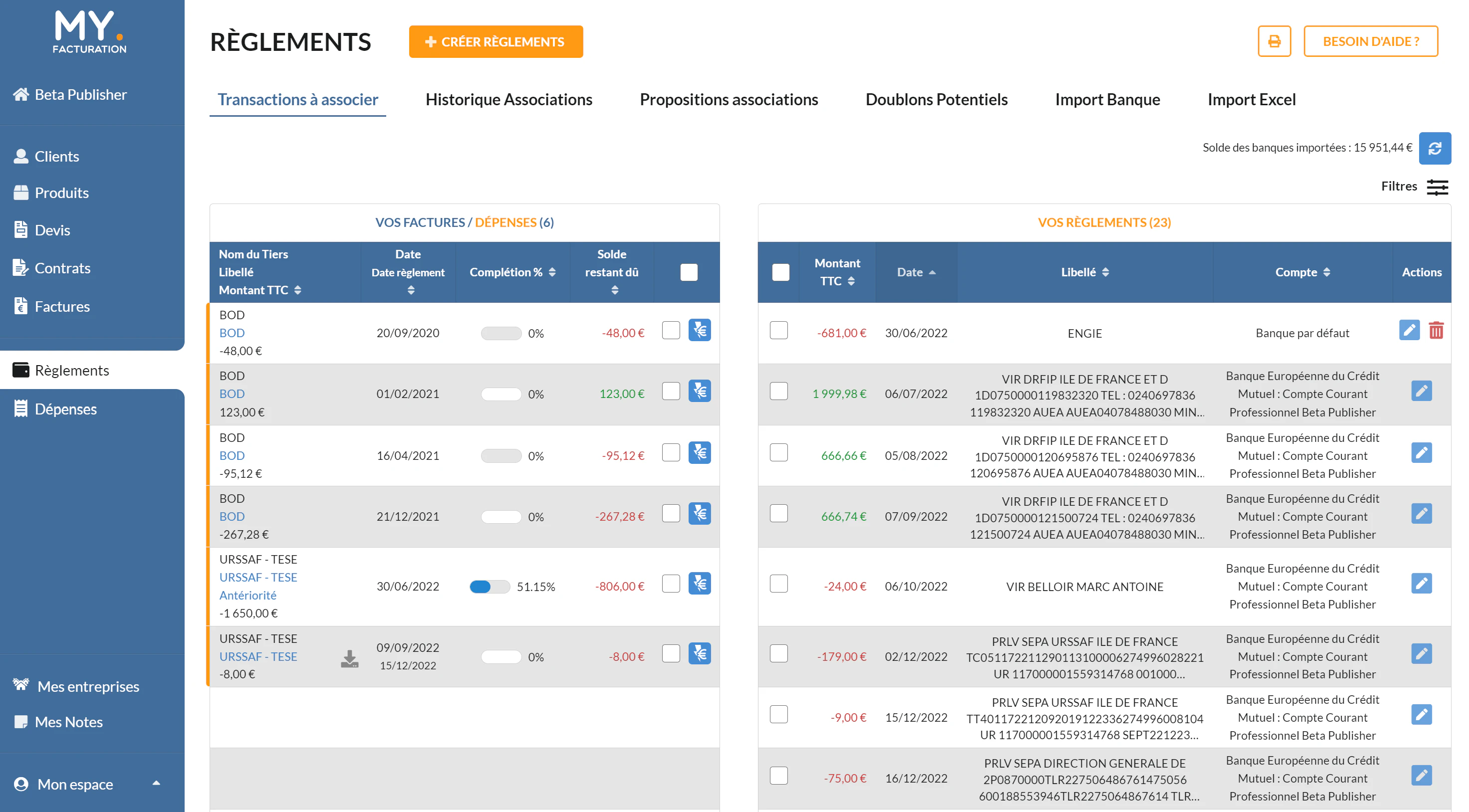
Task: Switch to Historique Associations tab
Action: [508, 100]
